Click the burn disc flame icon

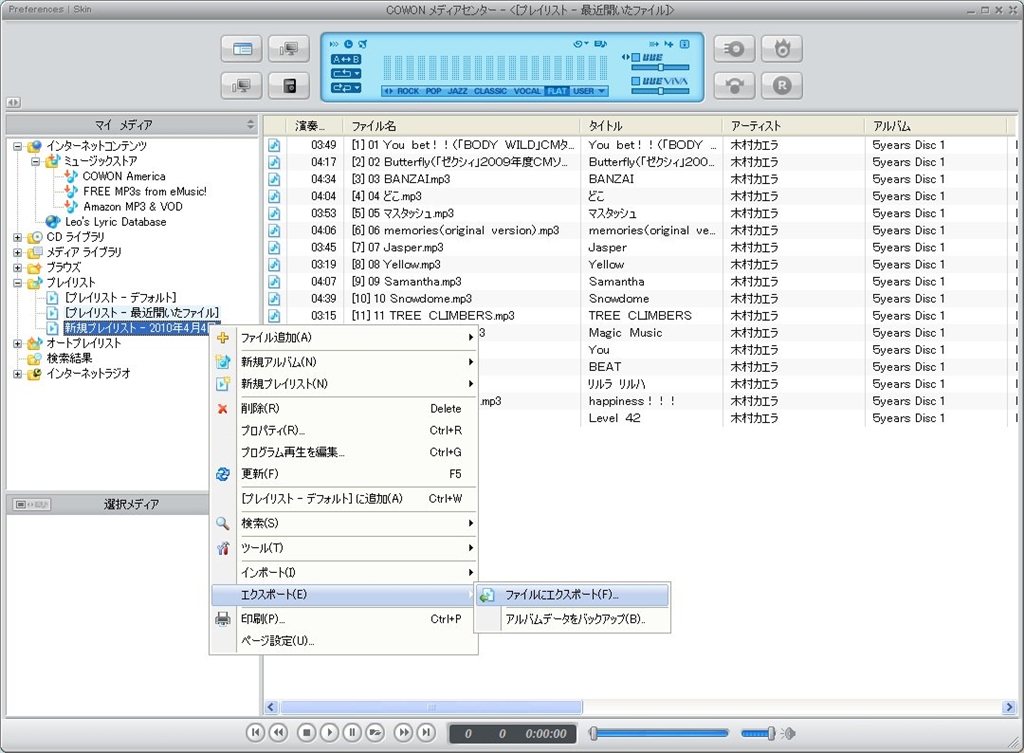782,48
